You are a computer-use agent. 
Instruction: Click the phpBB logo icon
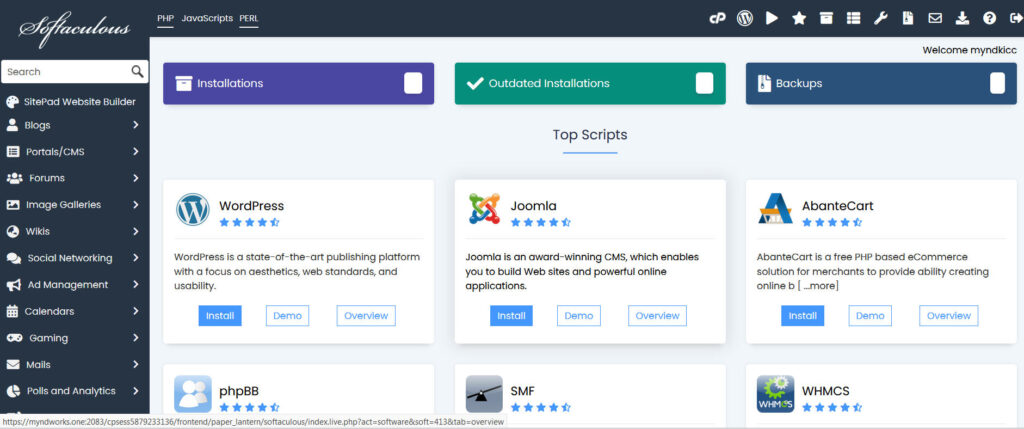click(193, 394)
